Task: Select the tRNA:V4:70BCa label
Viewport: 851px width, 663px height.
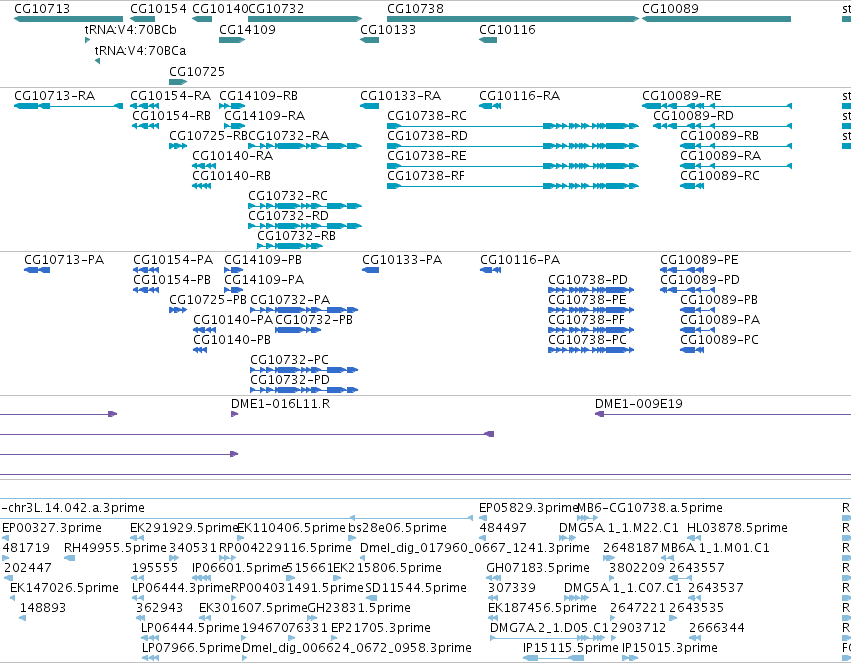Action: (140, 50)
